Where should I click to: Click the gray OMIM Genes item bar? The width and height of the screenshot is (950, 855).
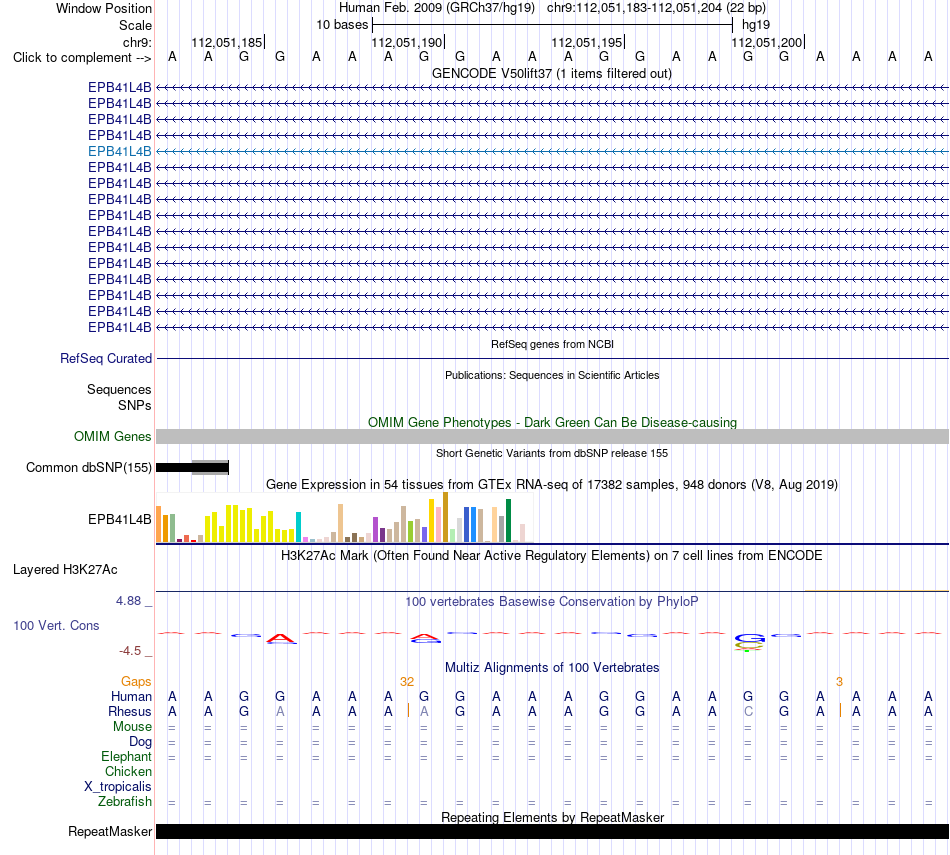tap(552, 436)
